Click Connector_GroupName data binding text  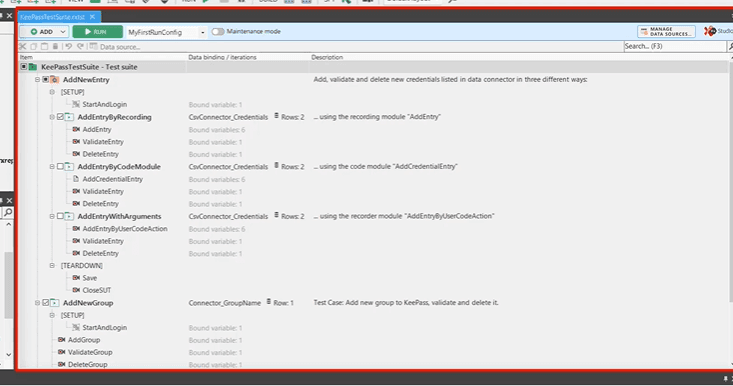[x=225, y=303]
